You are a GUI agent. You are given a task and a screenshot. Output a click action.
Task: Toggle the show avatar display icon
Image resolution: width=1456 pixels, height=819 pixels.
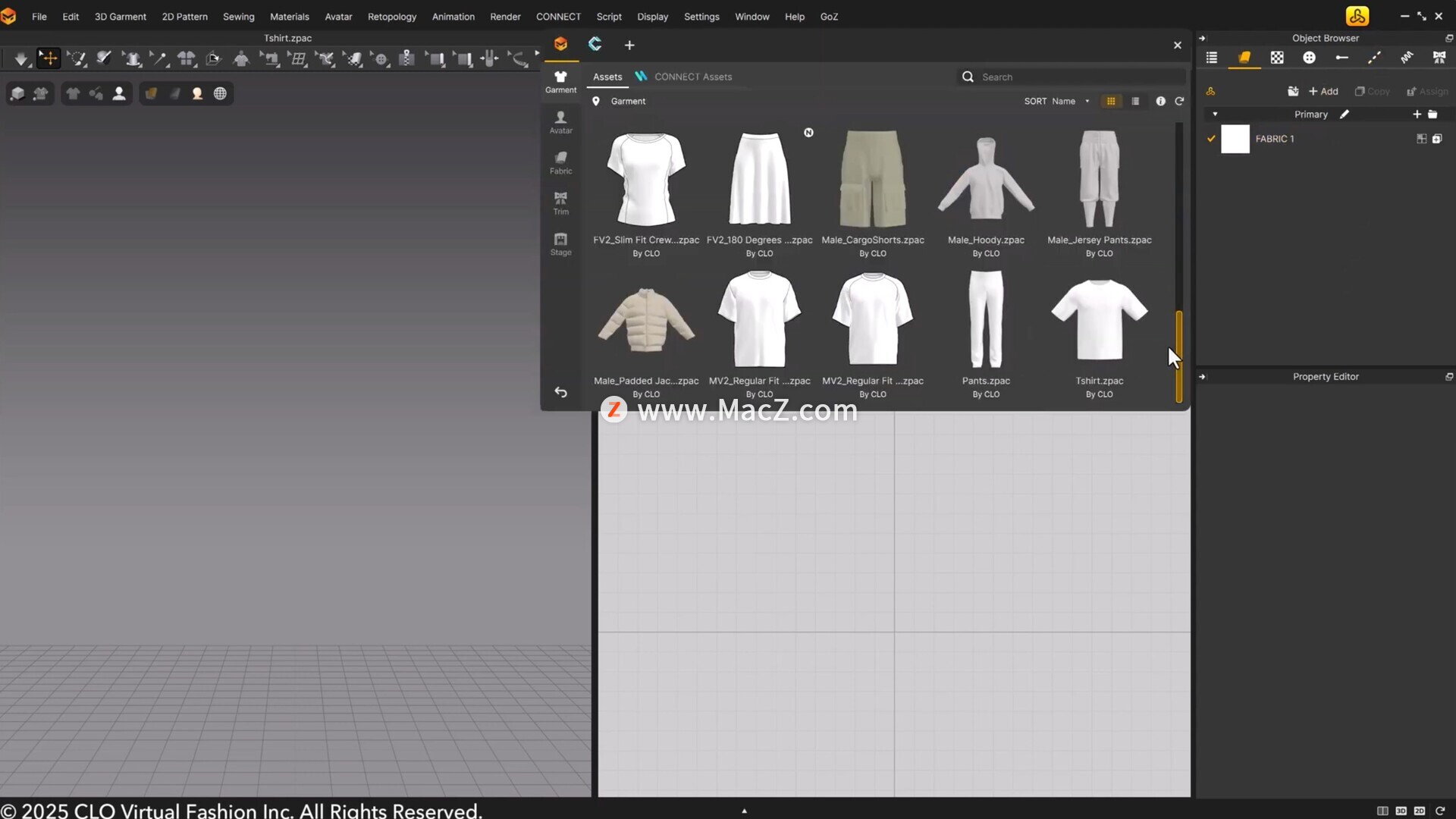(119, 93)
